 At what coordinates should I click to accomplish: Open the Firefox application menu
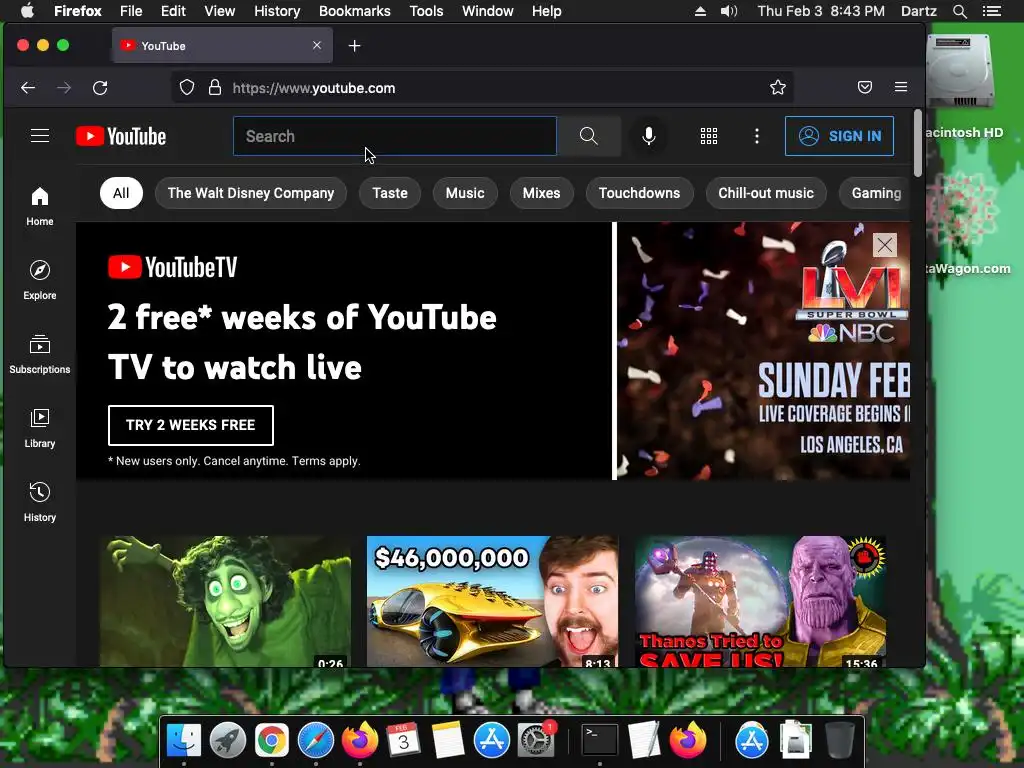[901, 88]
